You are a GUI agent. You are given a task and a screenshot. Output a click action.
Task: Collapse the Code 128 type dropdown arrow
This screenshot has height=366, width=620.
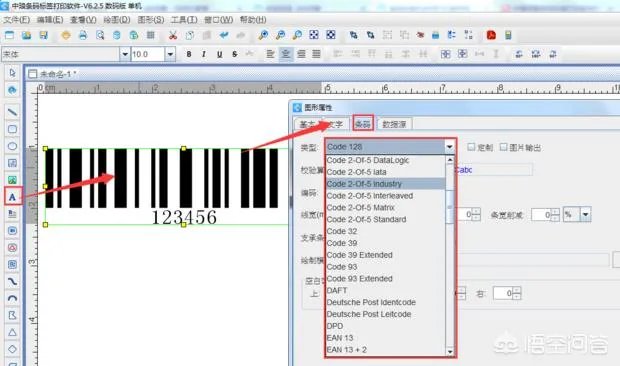coord(450,147)
